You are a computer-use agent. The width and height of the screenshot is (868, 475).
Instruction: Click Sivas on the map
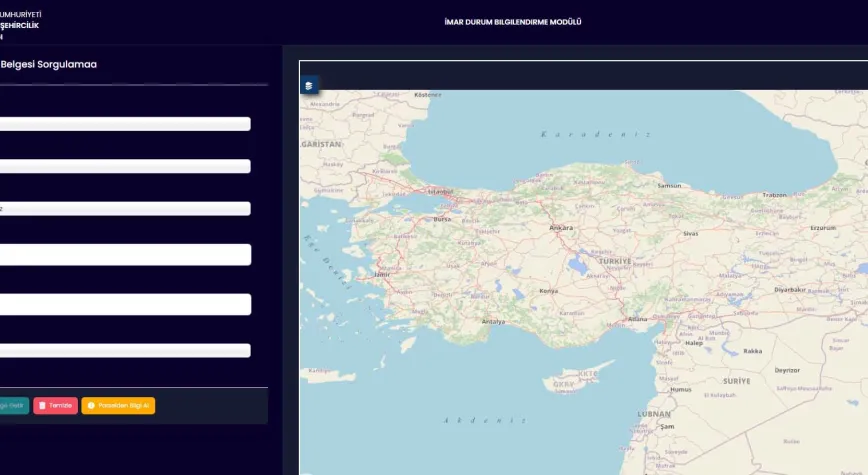click(691, 234)
